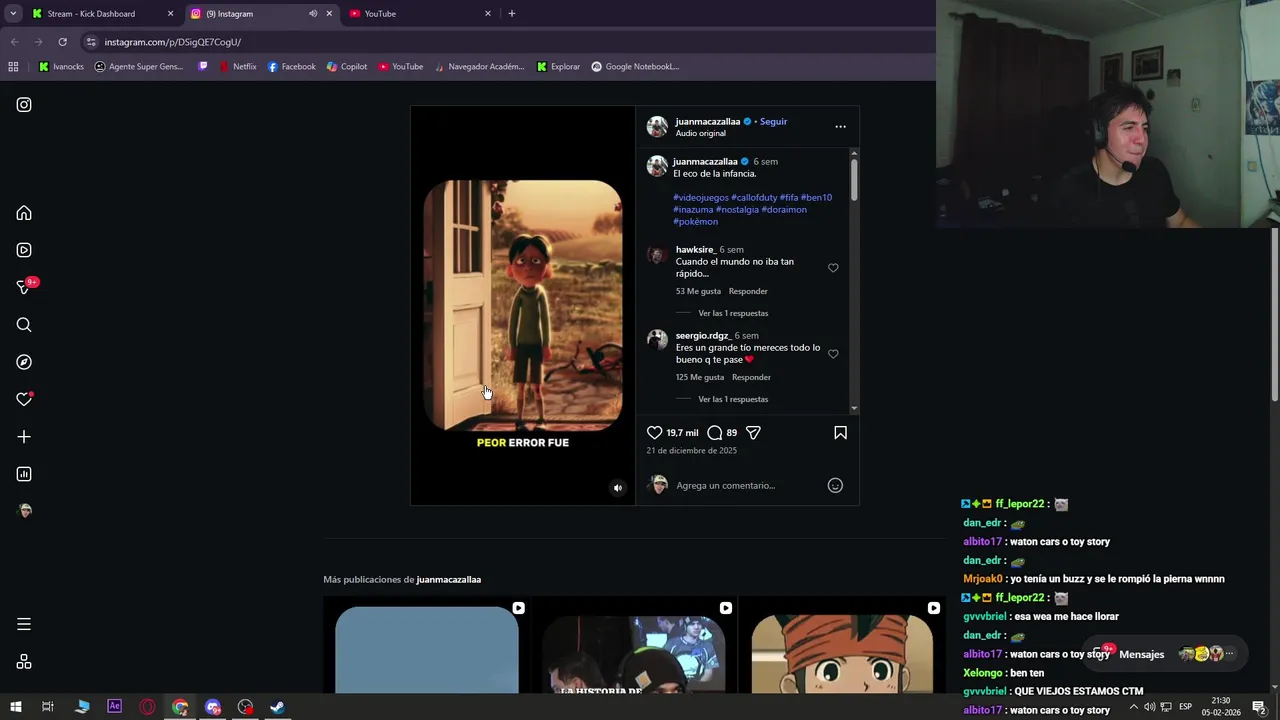
Task: Open a new browser tab
Action: pos(512,14)
